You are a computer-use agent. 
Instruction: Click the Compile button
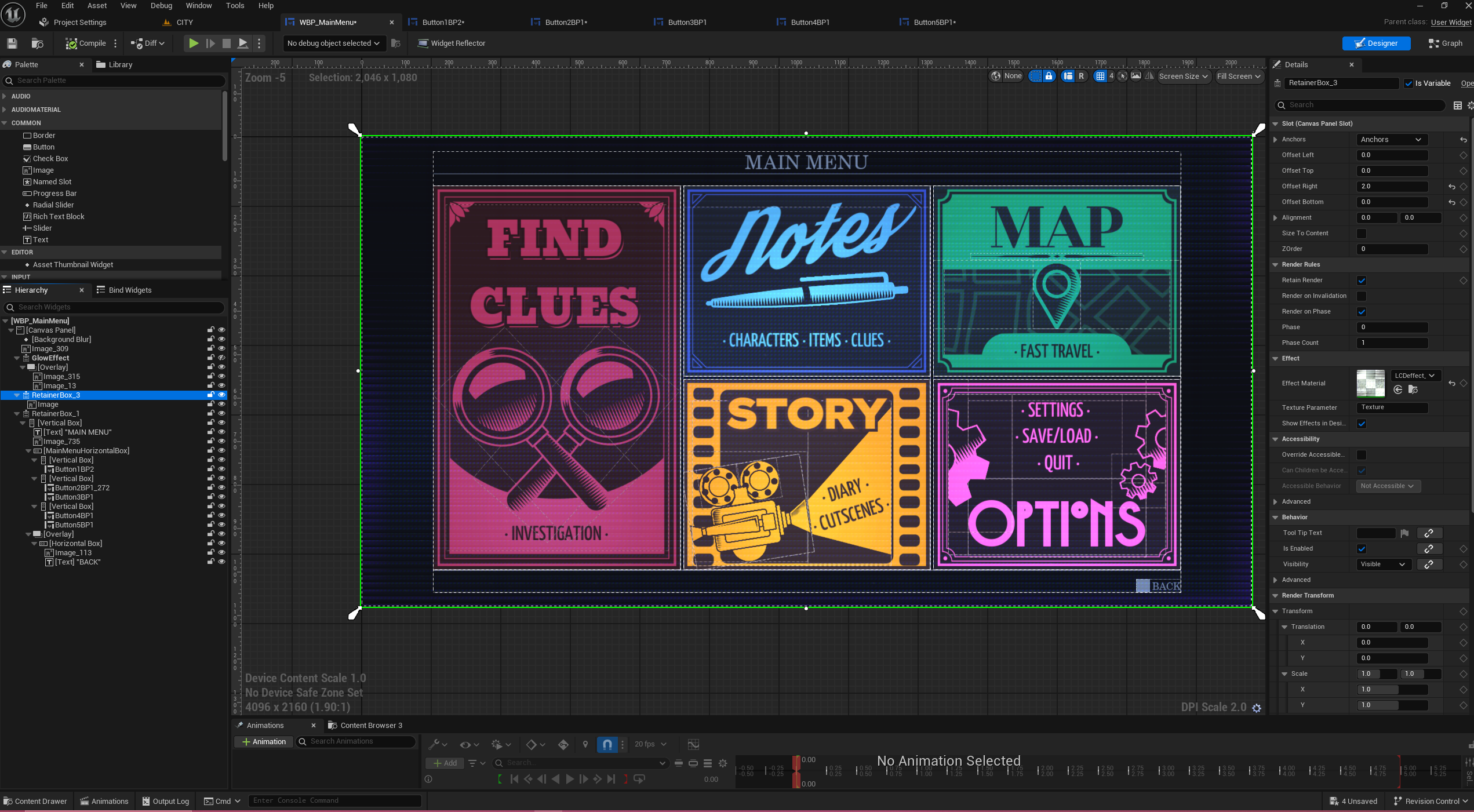tap(86, 43)
